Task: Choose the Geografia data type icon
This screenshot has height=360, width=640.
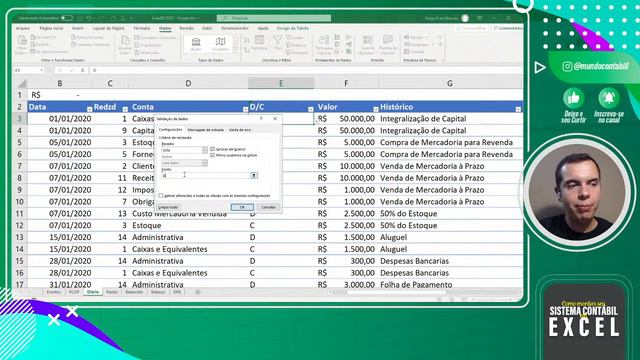Action: coord(220,43)
